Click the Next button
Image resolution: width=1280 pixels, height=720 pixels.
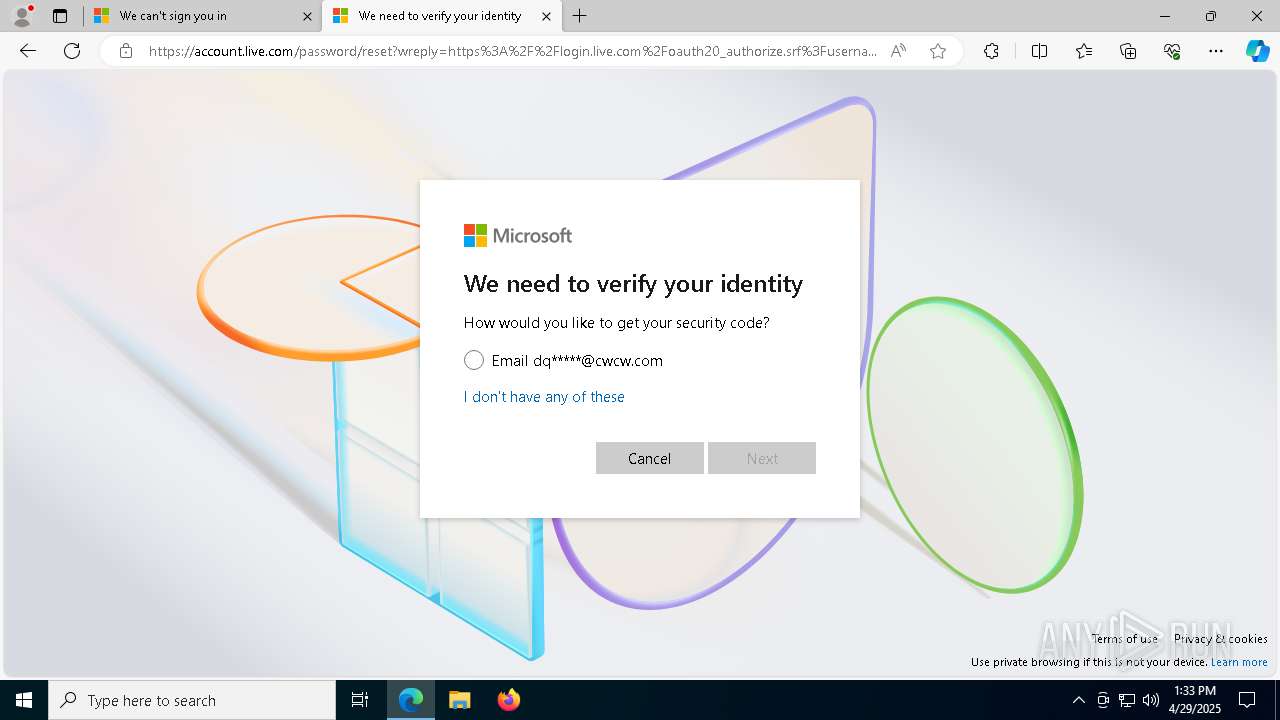tap(762, 458)
